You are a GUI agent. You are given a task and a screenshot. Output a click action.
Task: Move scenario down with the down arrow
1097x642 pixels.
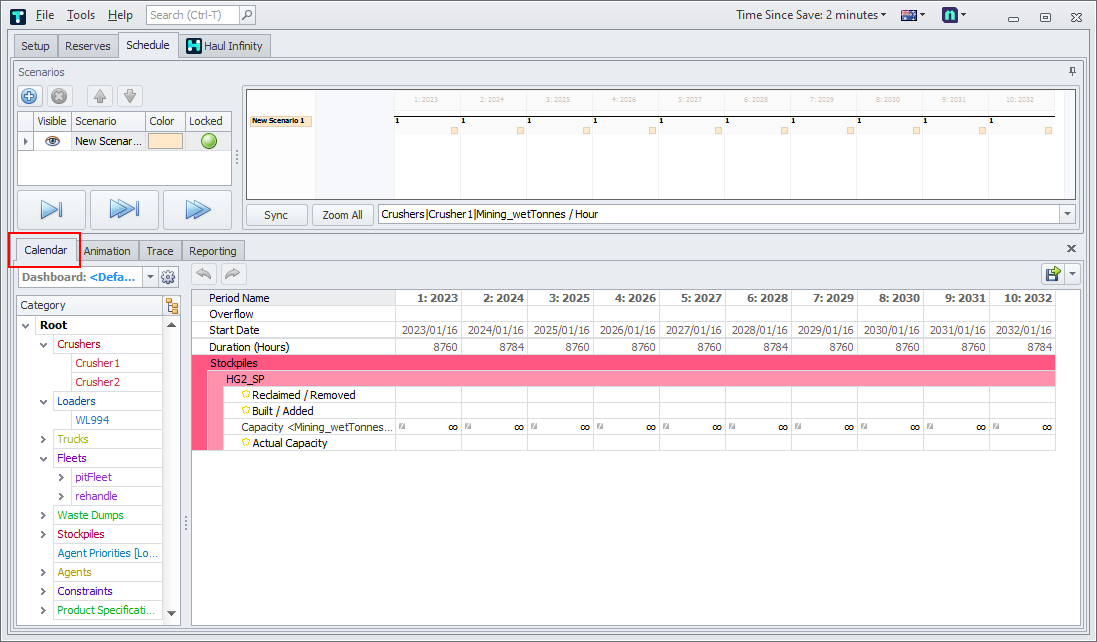(130, 96)
